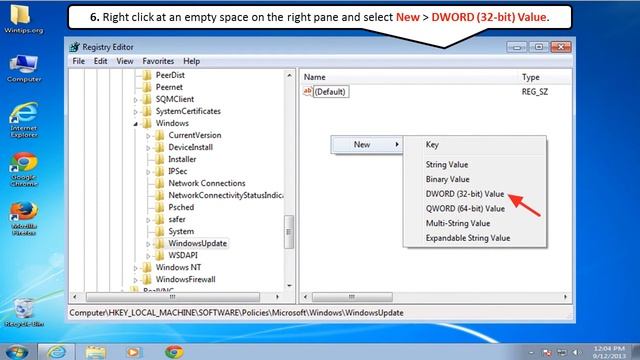
Task: Expand the Windows NT key
Action: [x=136, y=268]
